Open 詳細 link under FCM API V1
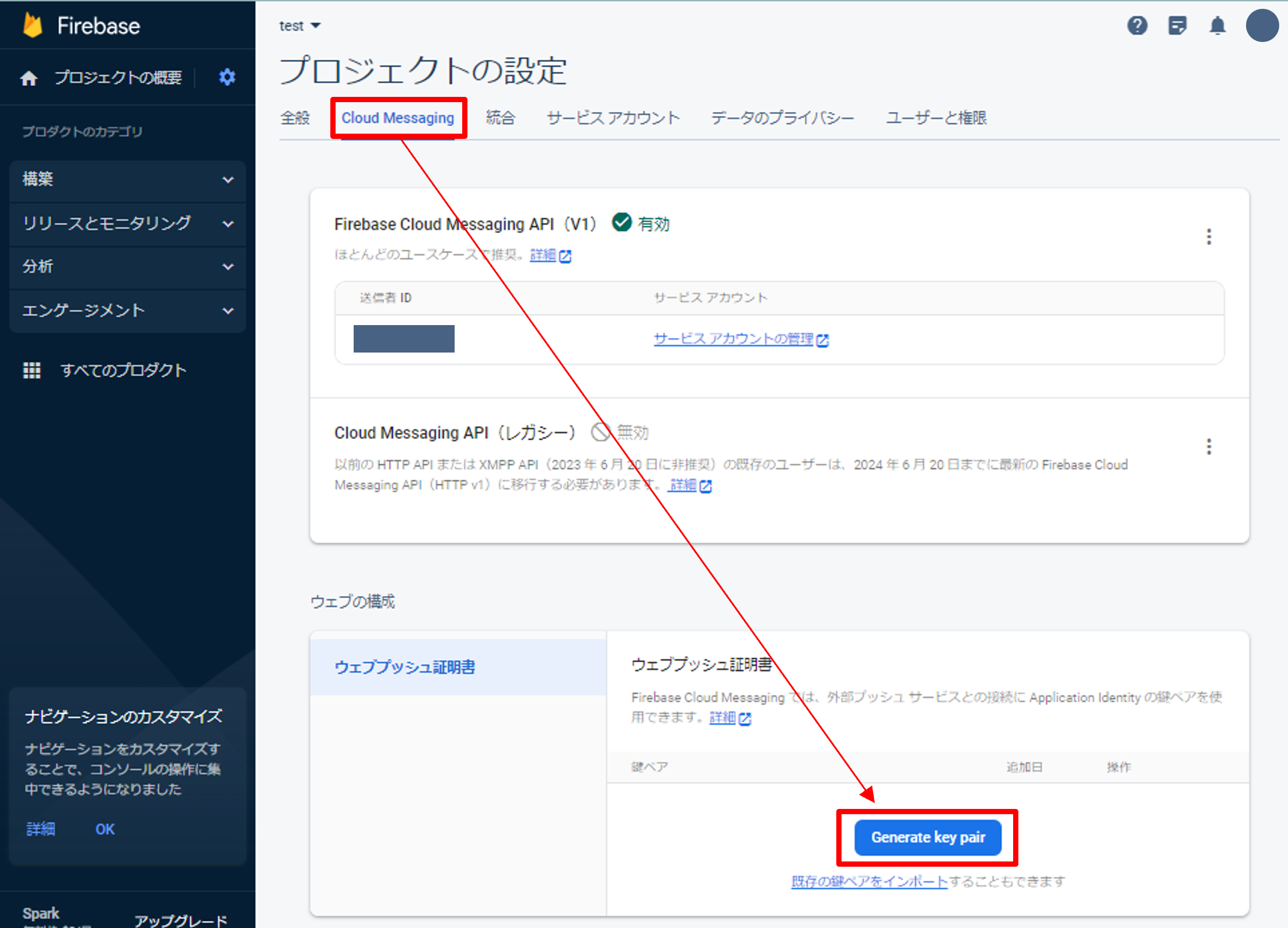The image size is (1288, 928). pyautogui.click(x=543, y=255)
